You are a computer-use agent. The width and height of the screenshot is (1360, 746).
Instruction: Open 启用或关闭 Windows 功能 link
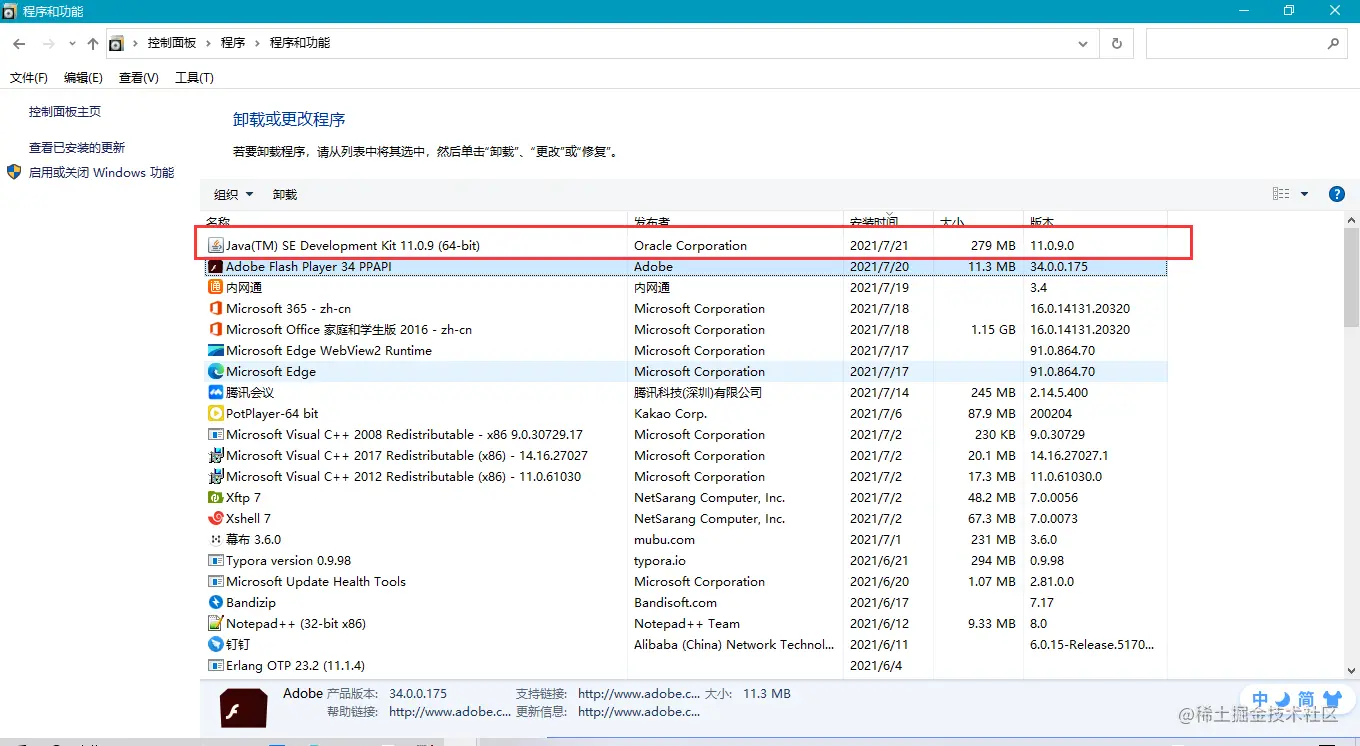tap(102, 173)
